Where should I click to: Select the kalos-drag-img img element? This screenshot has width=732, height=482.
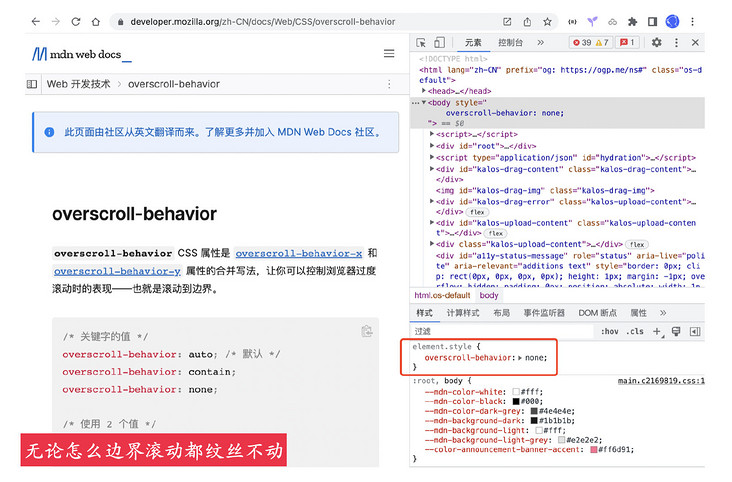click(x=545, y=190)
